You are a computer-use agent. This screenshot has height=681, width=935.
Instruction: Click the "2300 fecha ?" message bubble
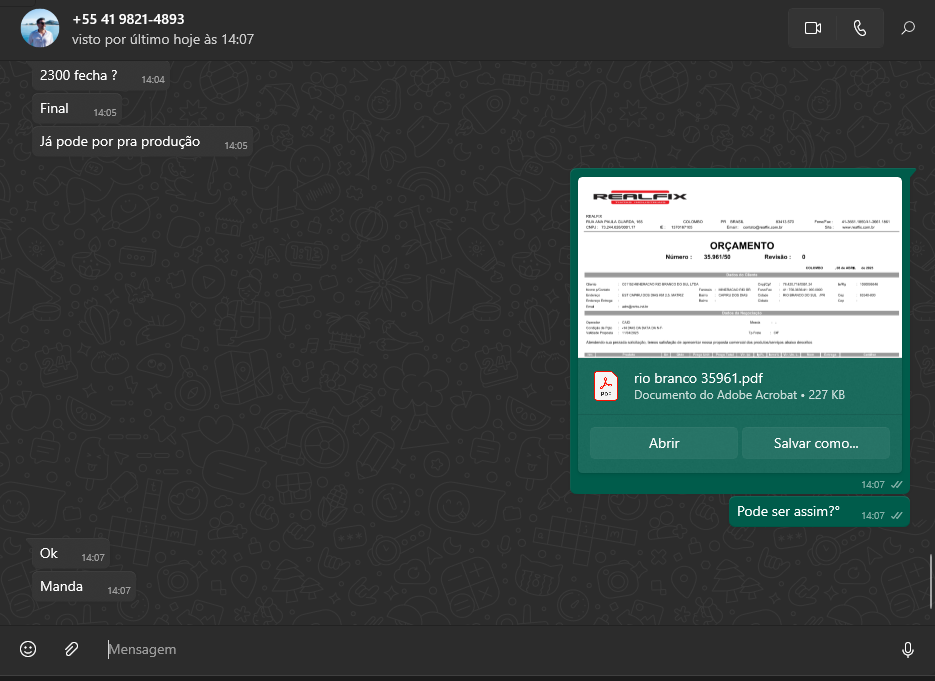tap(79, 75)
